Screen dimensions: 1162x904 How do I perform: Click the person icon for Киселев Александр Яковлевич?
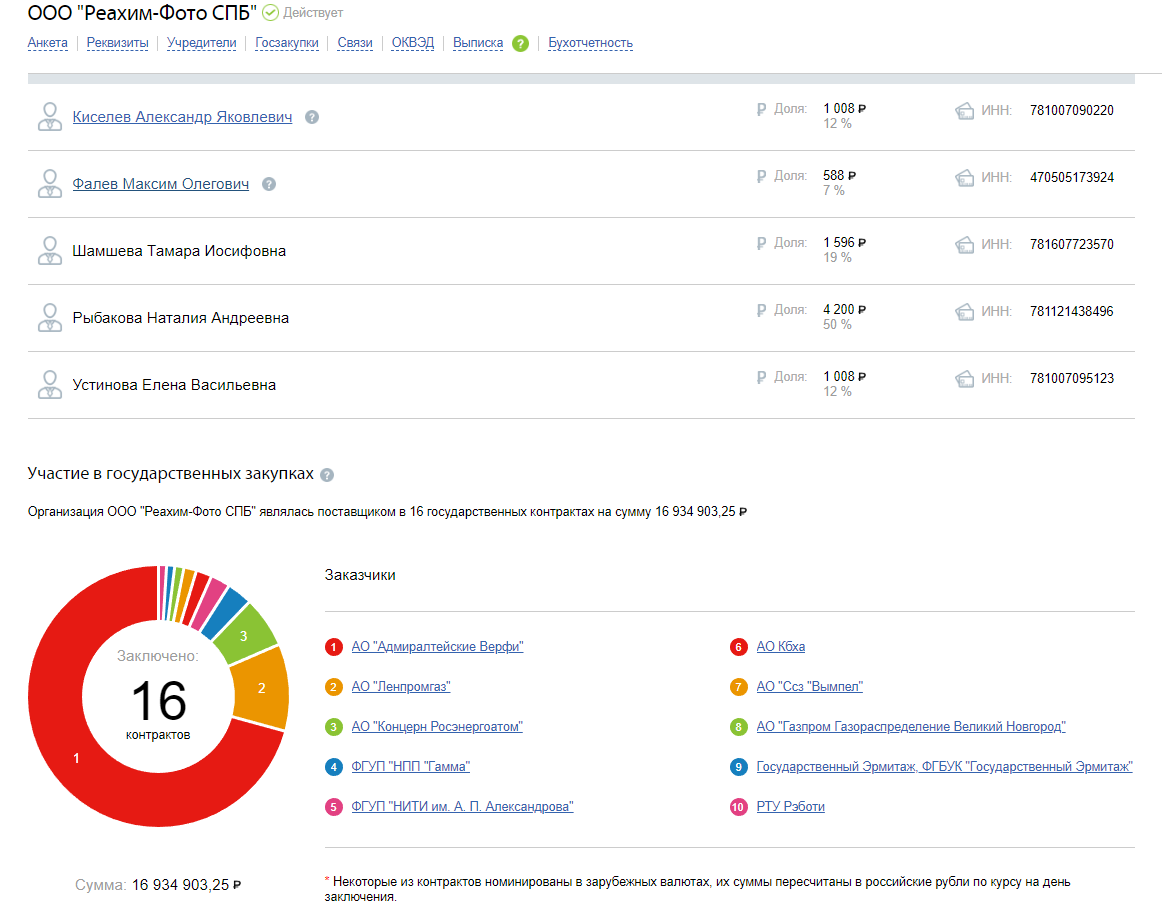[50, 117]
